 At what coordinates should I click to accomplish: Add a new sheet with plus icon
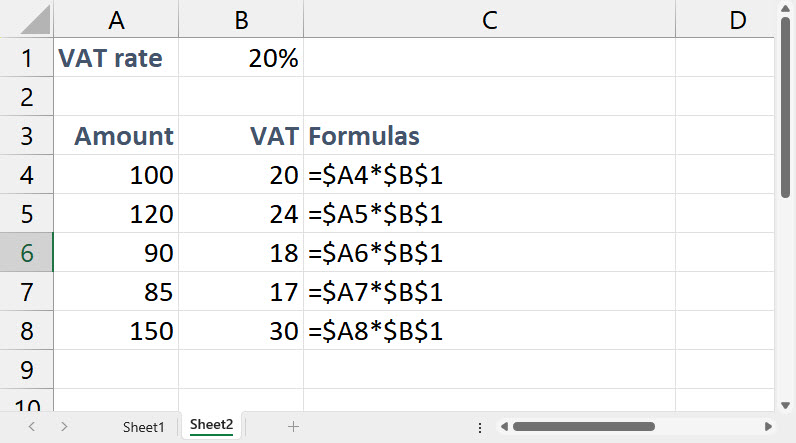point(293,426)
